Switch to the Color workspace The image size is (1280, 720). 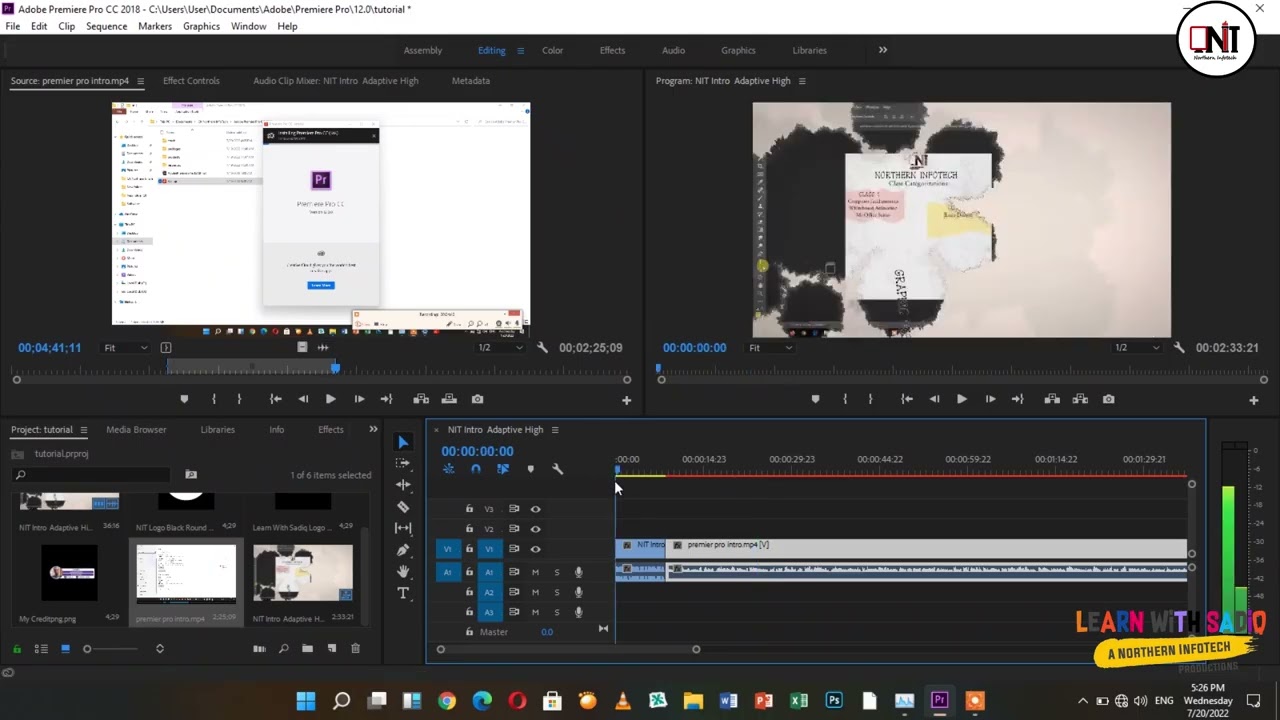[552, 50]
